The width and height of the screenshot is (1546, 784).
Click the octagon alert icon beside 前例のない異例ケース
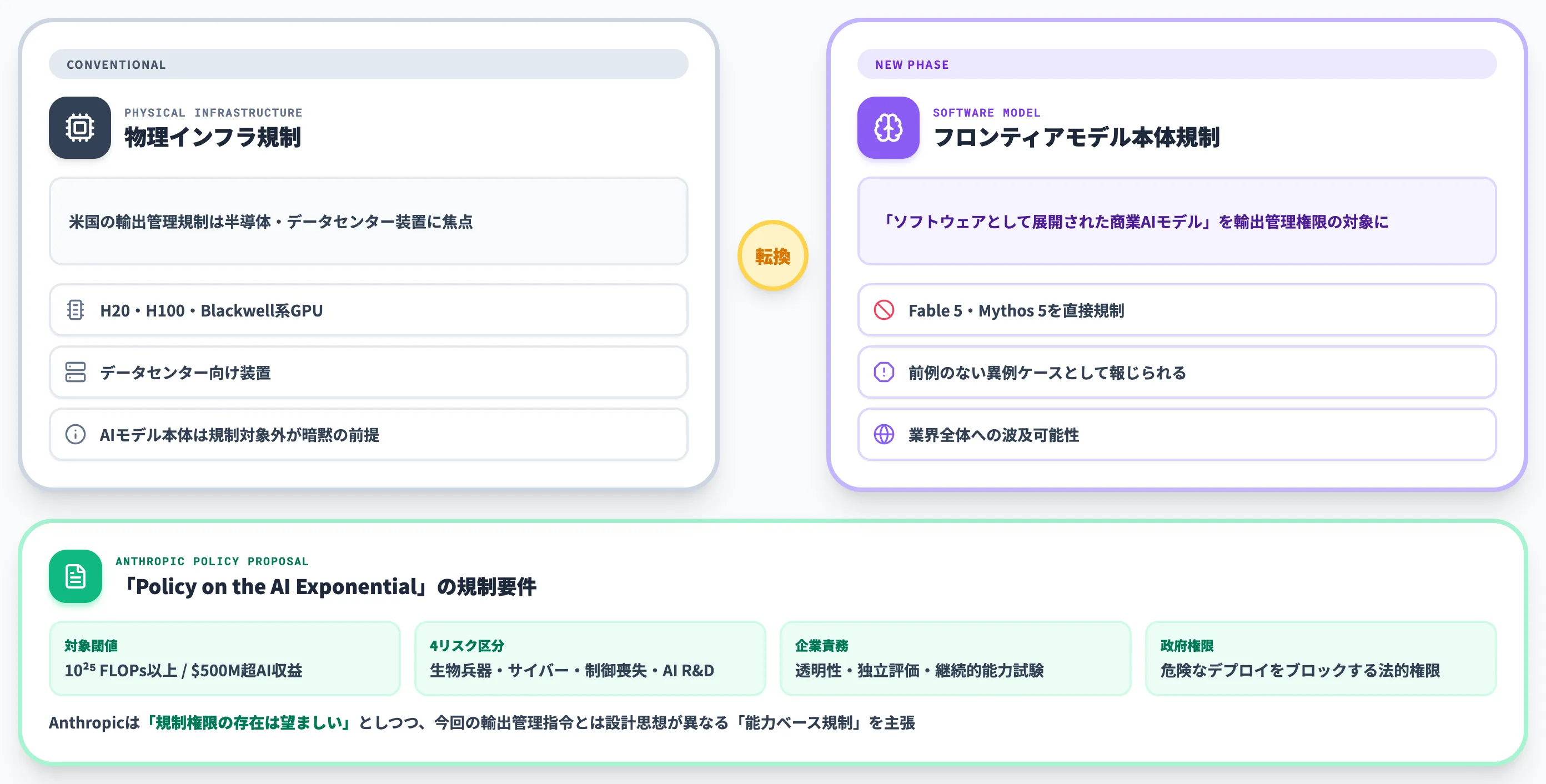(x=884, y=372)
